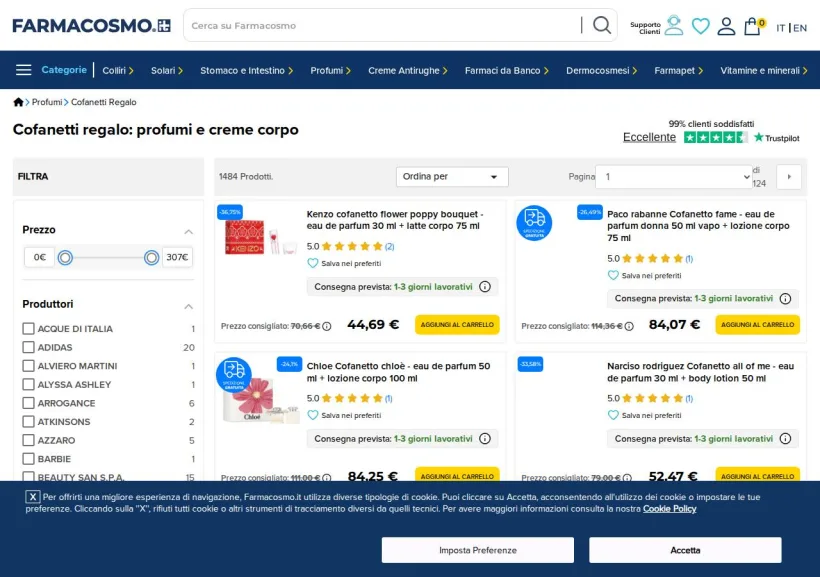Show delivery info icon for Narciso Rodriguez
This screenshot has height=577, width=820.
point(785,438)
